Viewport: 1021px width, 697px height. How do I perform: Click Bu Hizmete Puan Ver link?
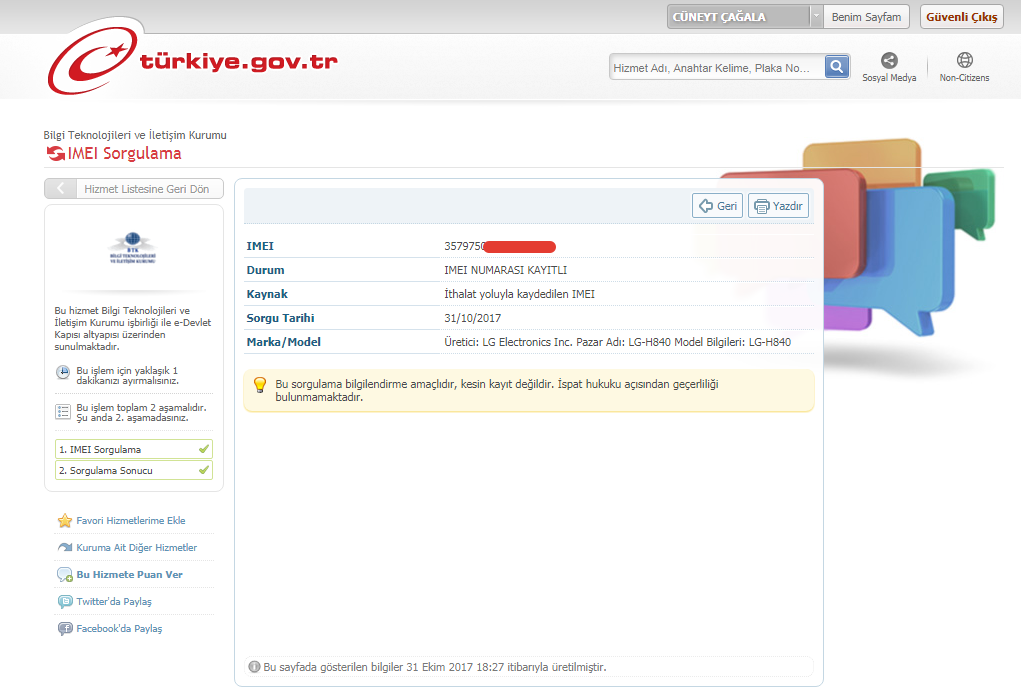130,575
